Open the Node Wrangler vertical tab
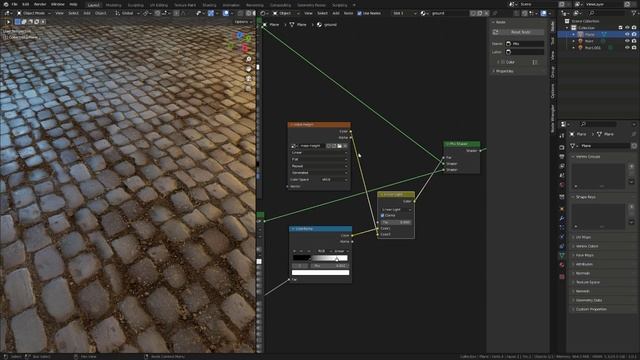Image resolution: width=640 pixels, height=360 pixels. [553, 118]
